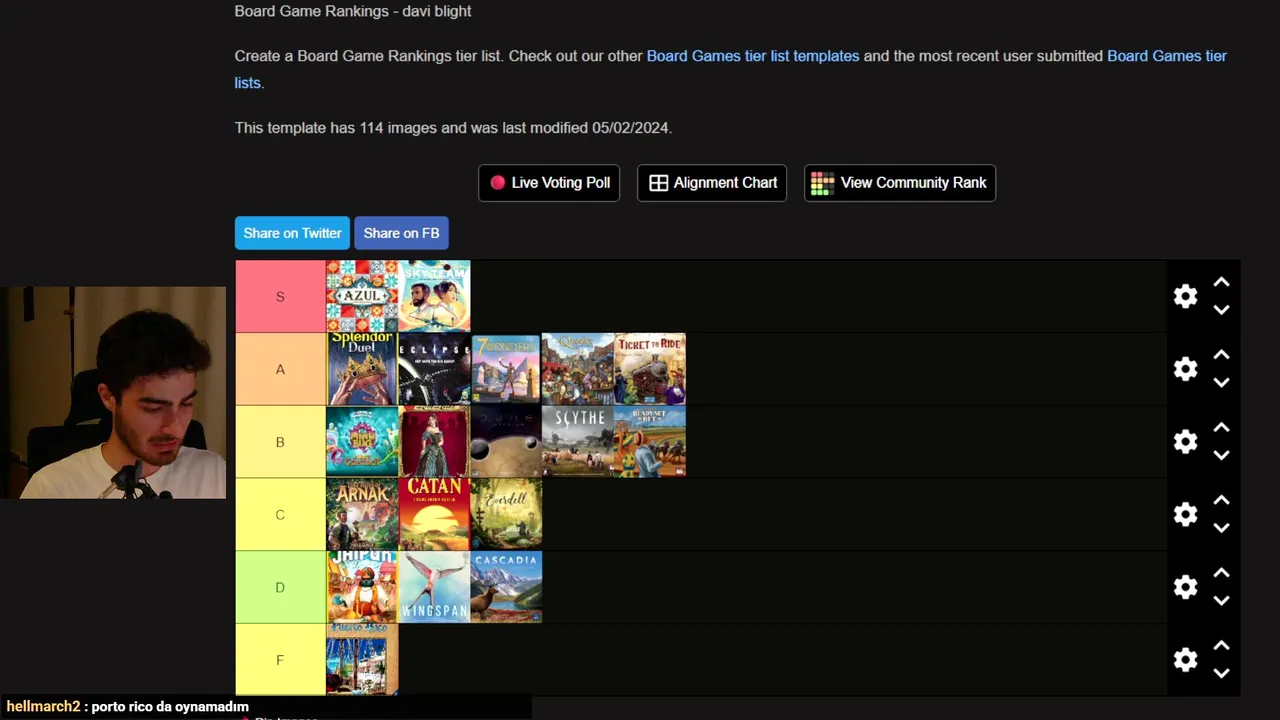1280x720 pixels.
Task: Select the green F tier label
Action: click(280, 660)
